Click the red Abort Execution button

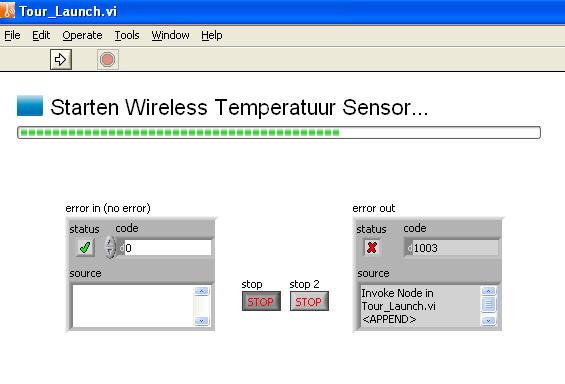pyautogui.click(x=107, y=59)
